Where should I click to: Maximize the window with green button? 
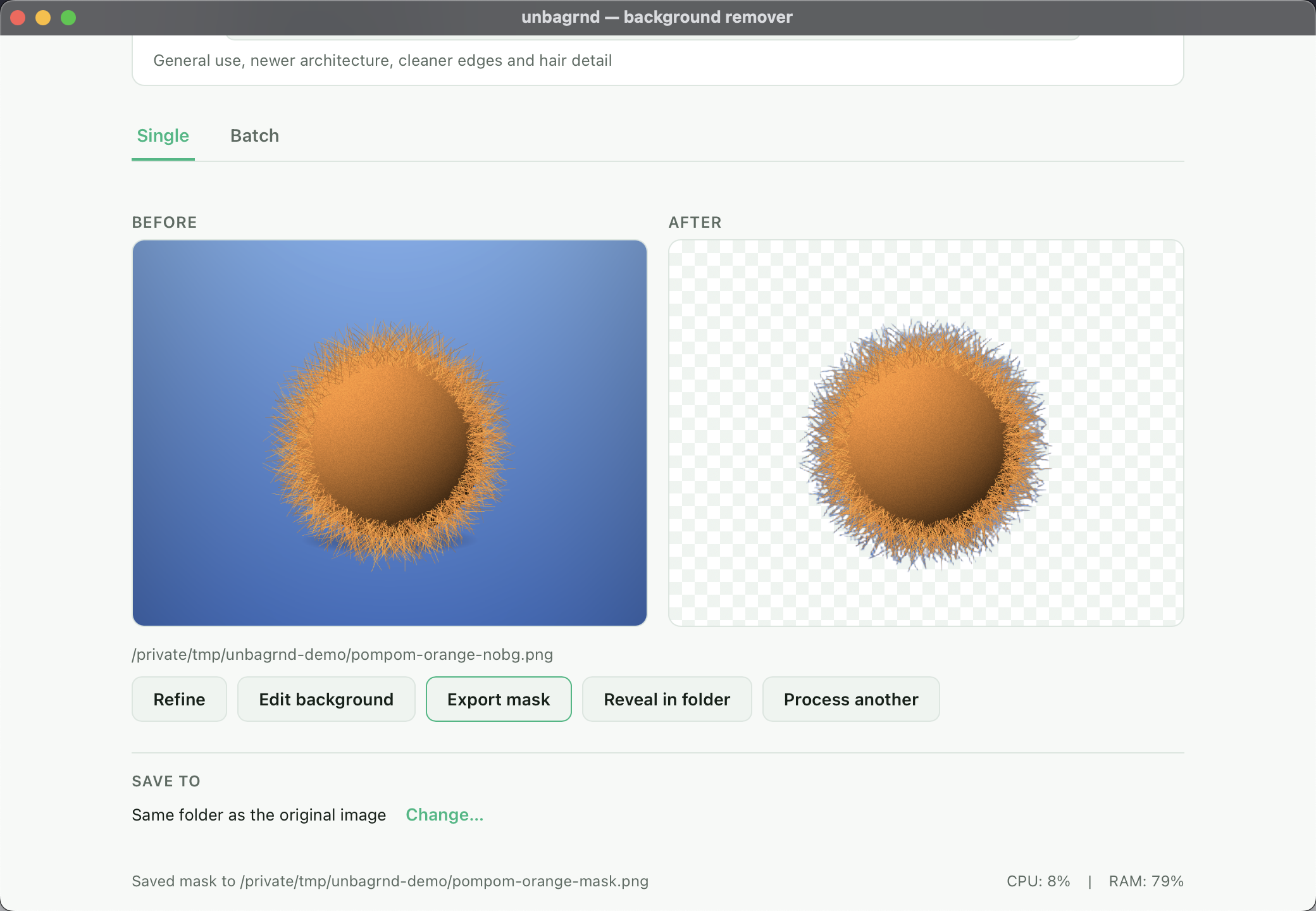(x=68, y=18)
